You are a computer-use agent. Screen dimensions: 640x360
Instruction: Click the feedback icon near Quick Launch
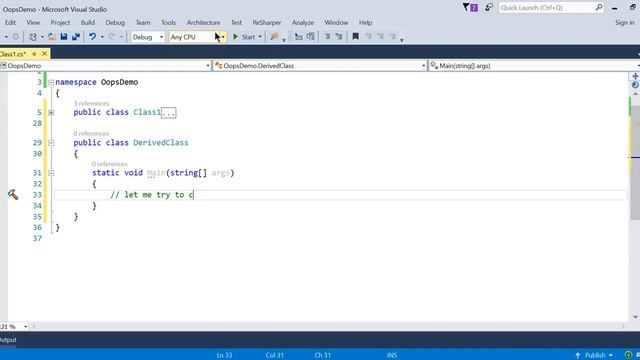point(489,7)
